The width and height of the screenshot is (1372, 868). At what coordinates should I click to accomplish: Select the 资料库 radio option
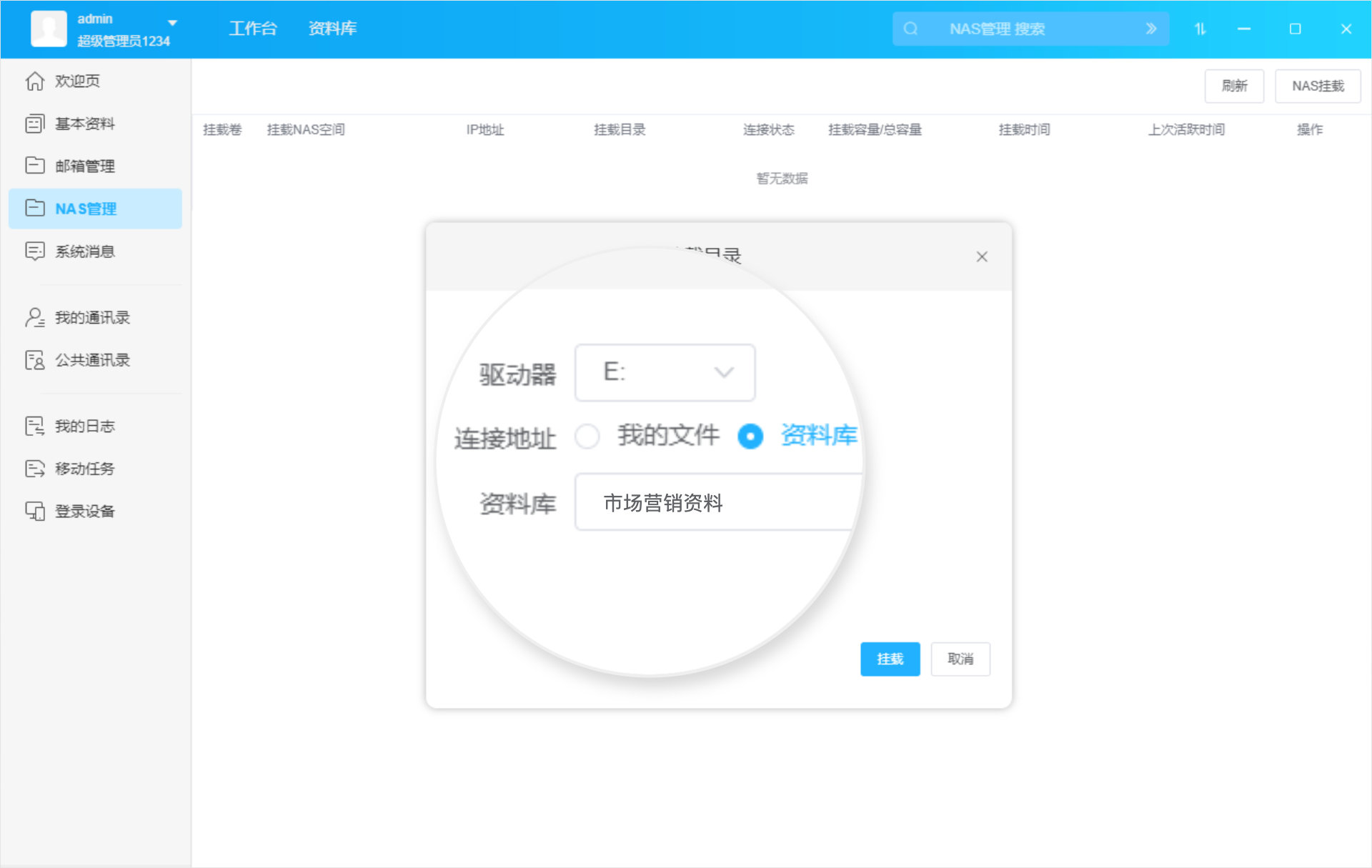[750, 436]
